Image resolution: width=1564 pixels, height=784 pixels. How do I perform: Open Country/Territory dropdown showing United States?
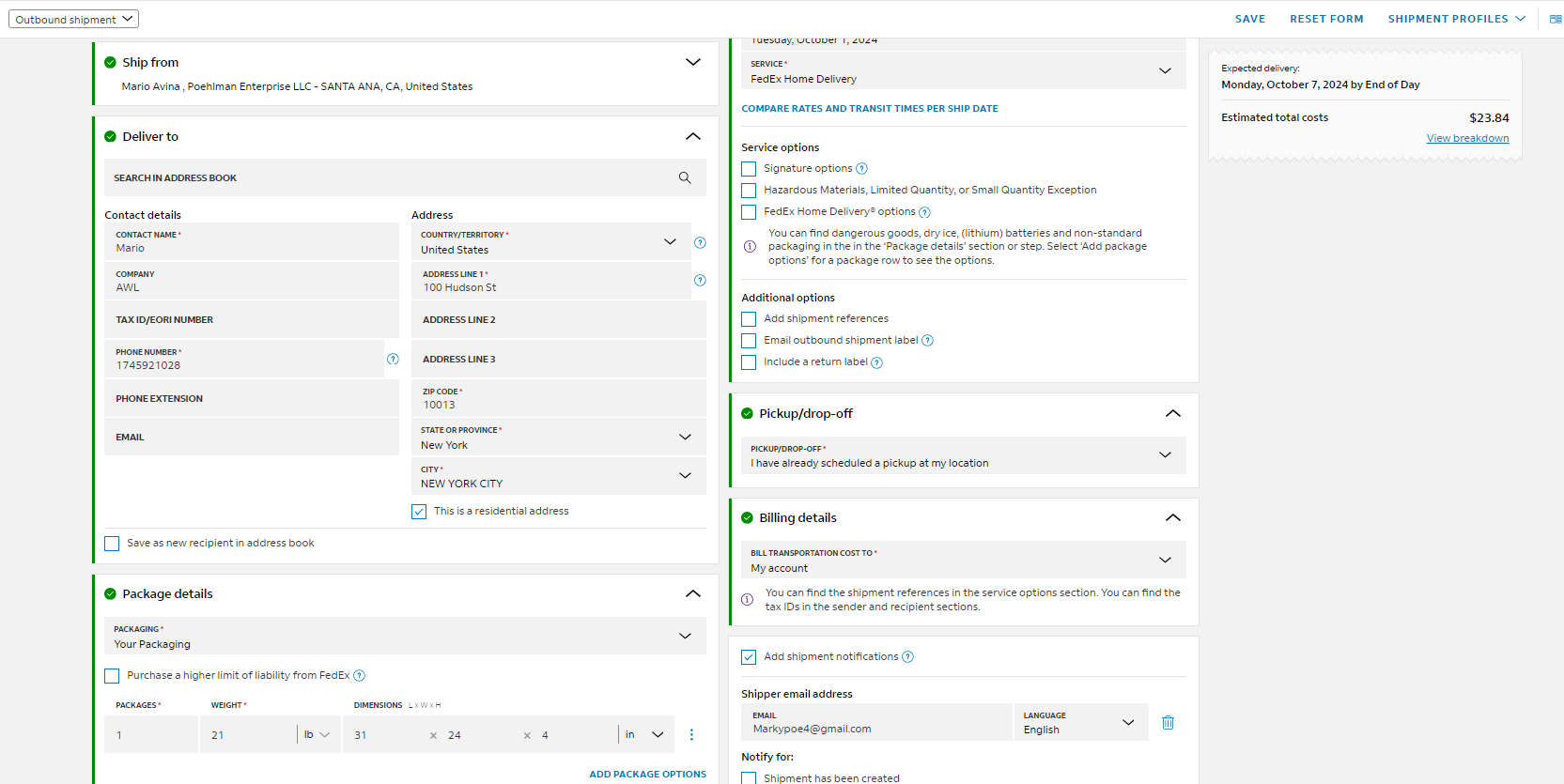(x=551, y=241)
